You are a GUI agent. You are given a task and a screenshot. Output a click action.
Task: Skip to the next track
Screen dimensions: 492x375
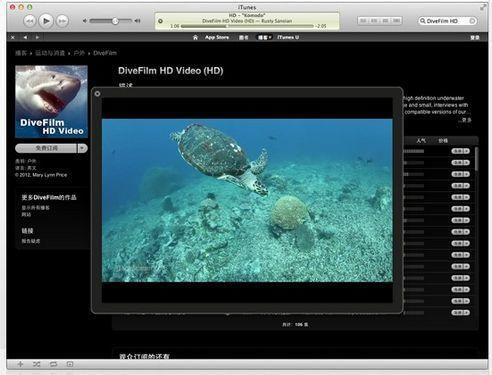pos(62,21)
